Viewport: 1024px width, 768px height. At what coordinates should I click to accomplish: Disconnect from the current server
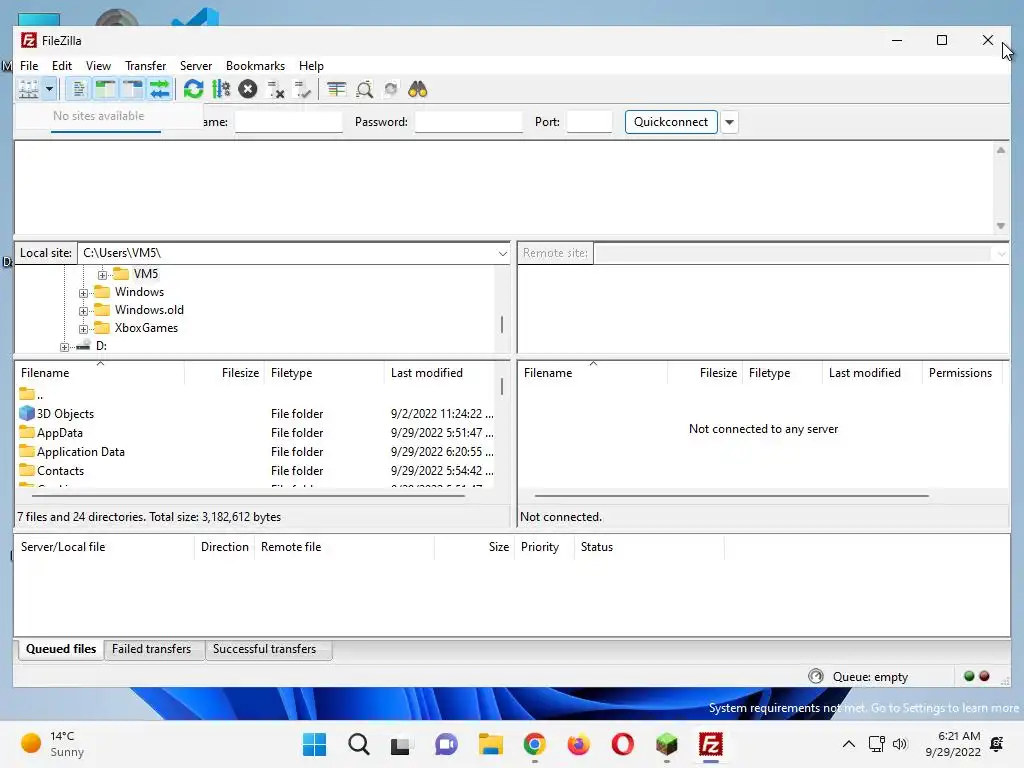276,89
